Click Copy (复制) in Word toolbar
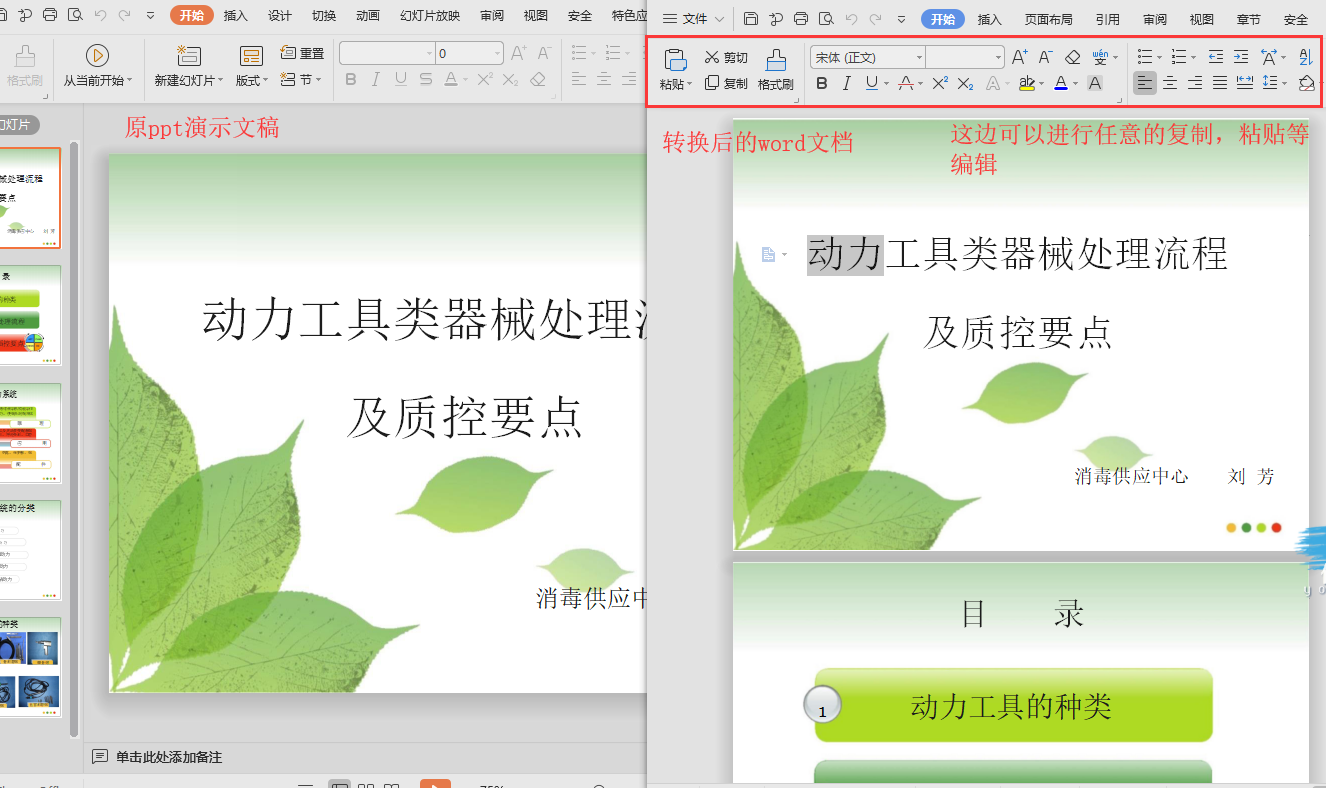The width and height of the screenshot is (1326, 788). click(x=726, y=84)
